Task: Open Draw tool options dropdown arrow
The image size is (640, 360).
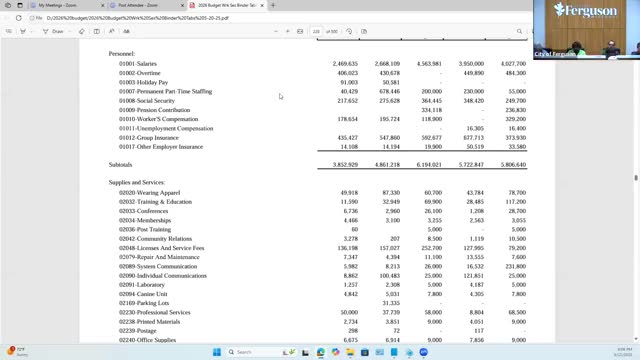Action: 70,31
